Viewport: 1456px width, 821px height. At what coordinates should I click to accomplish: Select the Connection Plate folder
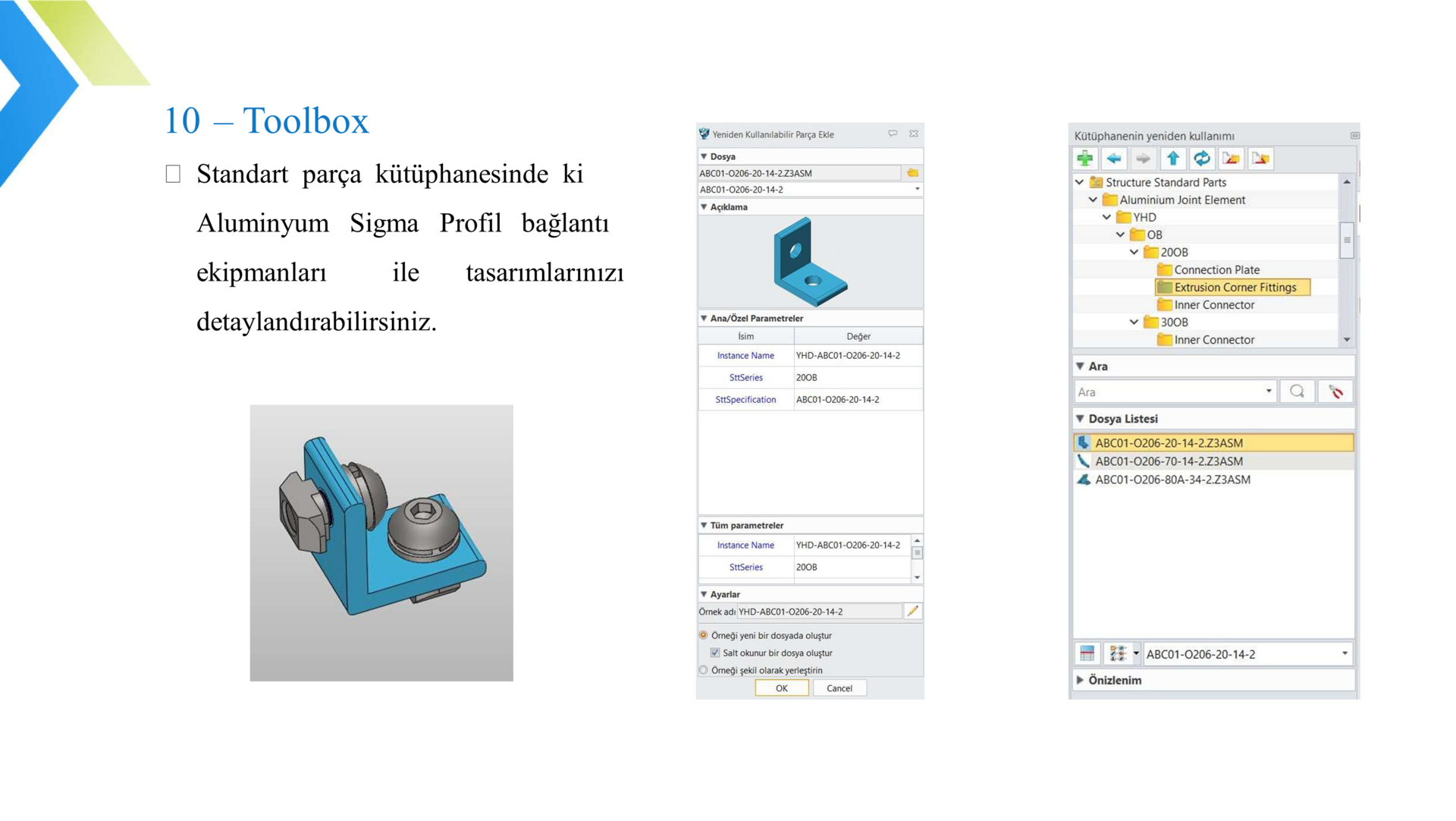1216,269
